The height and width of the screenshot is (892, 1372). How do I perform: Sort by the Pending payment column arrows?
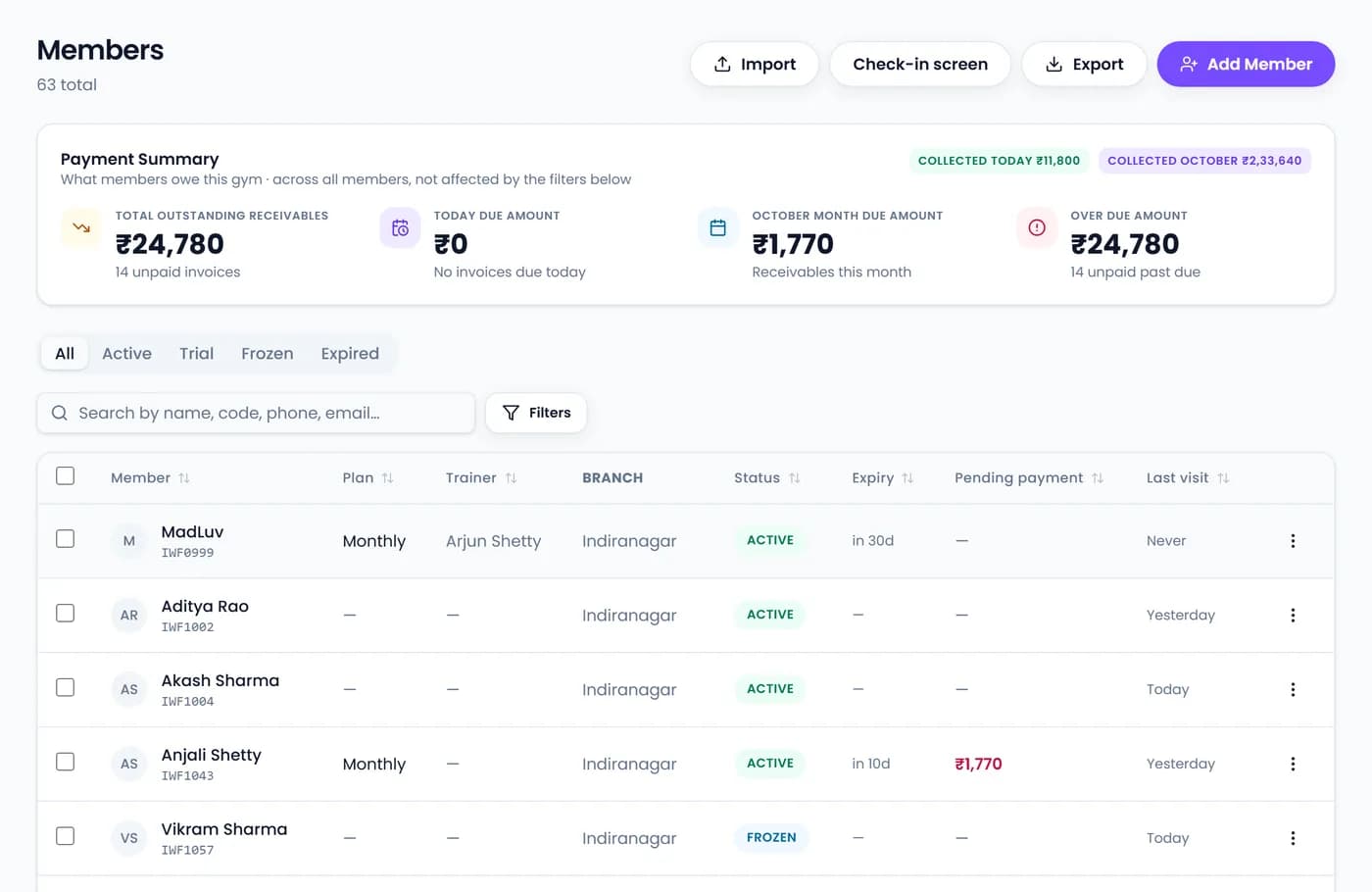click(1098, 478)
